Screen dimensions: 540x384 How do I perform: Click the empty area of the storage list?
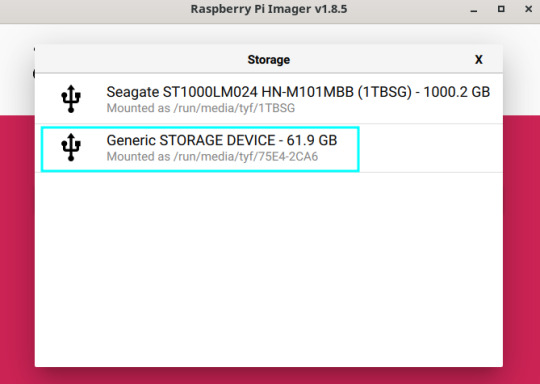(269, 269)
